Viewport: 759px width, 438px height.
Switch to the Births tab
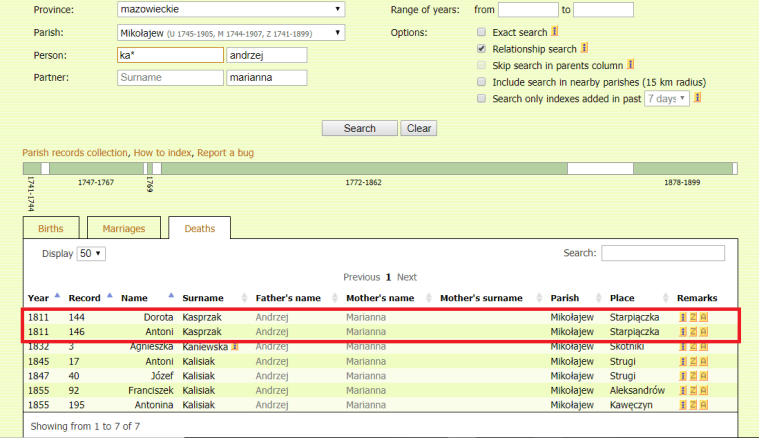pyautogui.click(x=50, y=229)
